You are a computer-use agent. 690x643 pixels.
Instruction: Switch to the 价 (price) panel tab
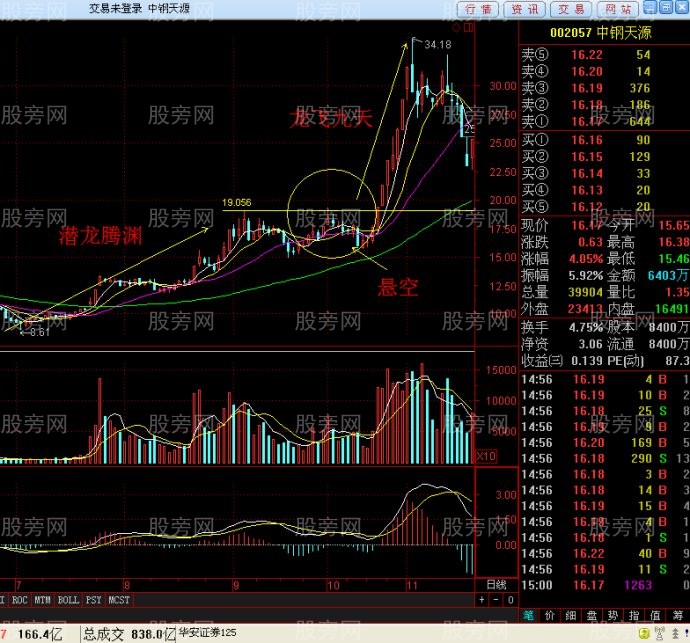(550, 615)
